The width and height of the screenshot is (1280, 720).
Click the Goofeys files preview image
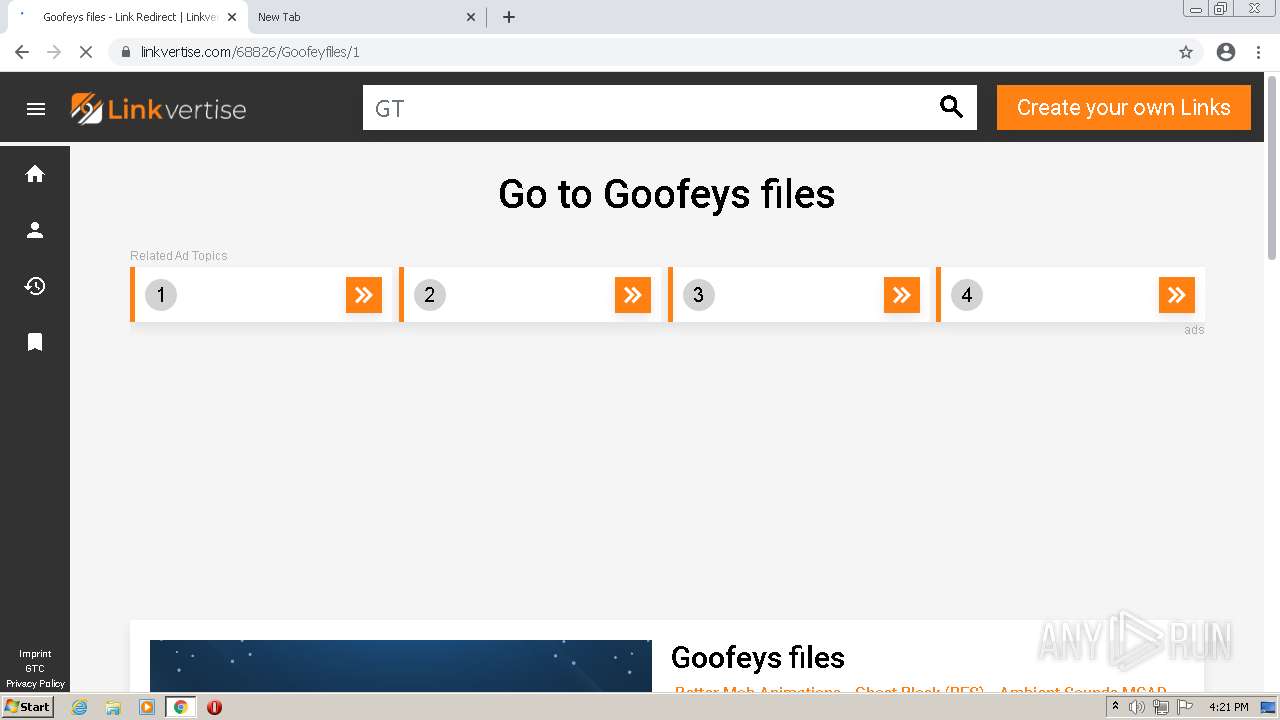[401, 666]
